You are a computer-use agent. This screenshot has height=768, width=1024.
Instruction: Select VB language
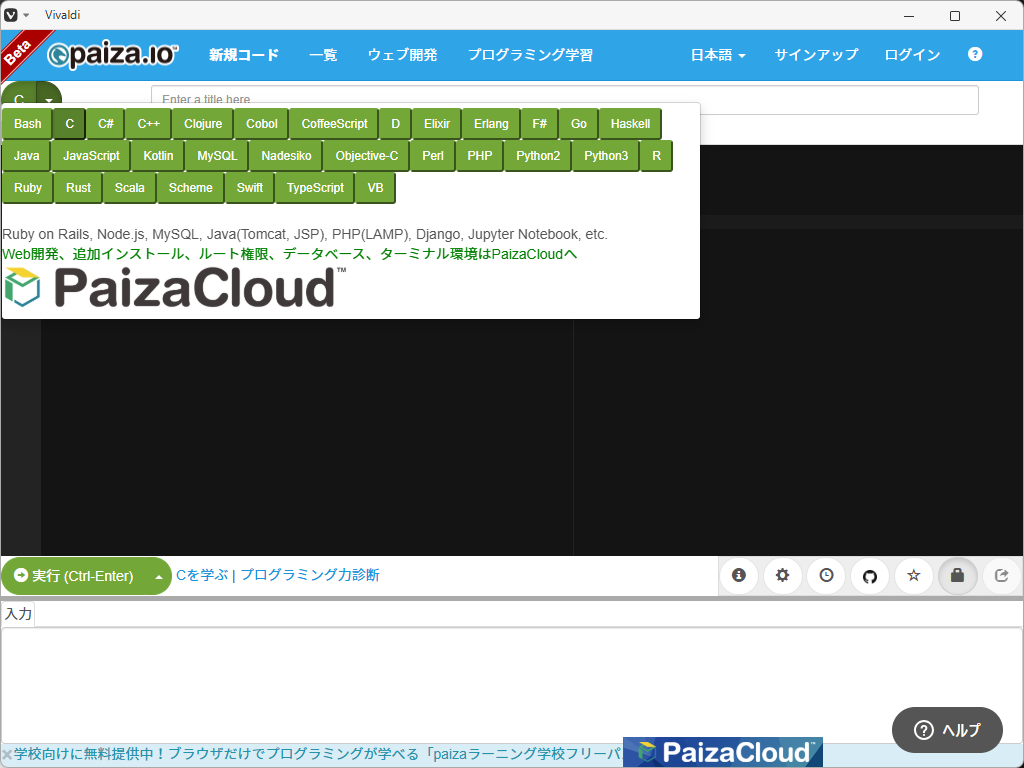tap(376, 188)
